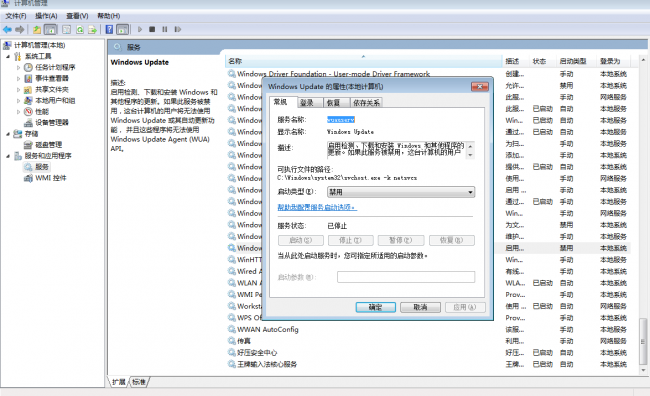650x396 pixels.
Task: Click the 本地用户和组 icon in tree
Action: coord(28,100)
